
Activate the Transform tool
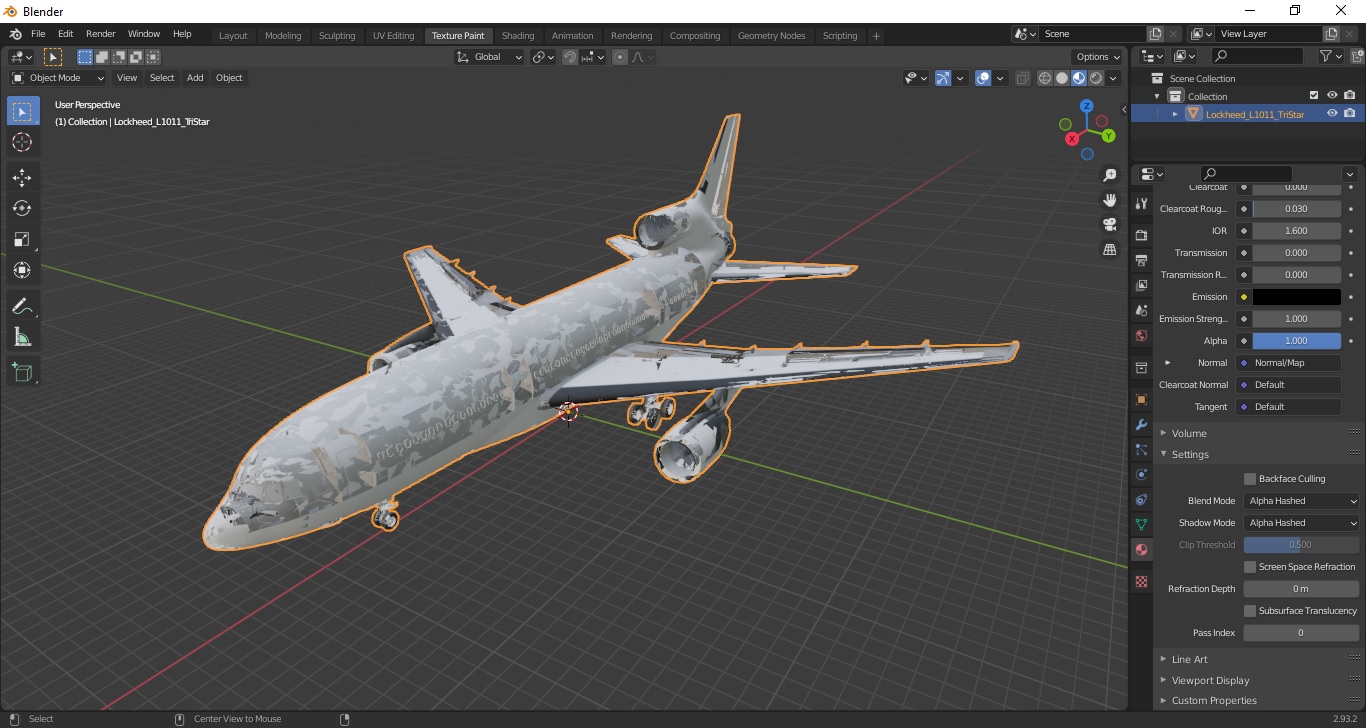[x=22, y=270]
